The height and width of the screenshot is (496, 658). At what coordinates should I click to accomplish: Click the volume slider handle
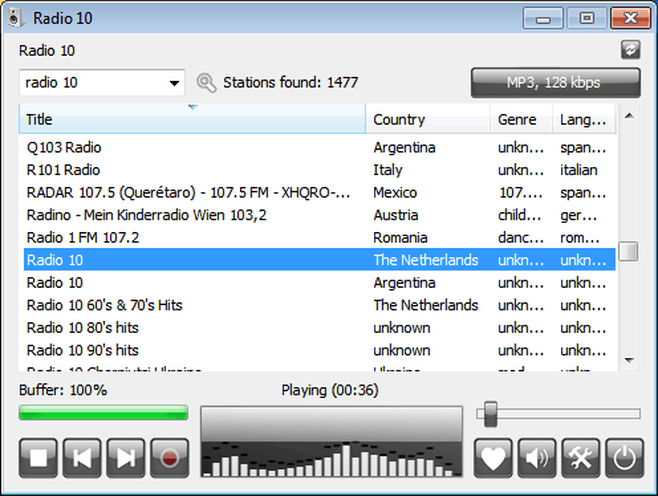pyautogui.click(x=490, y=414)
